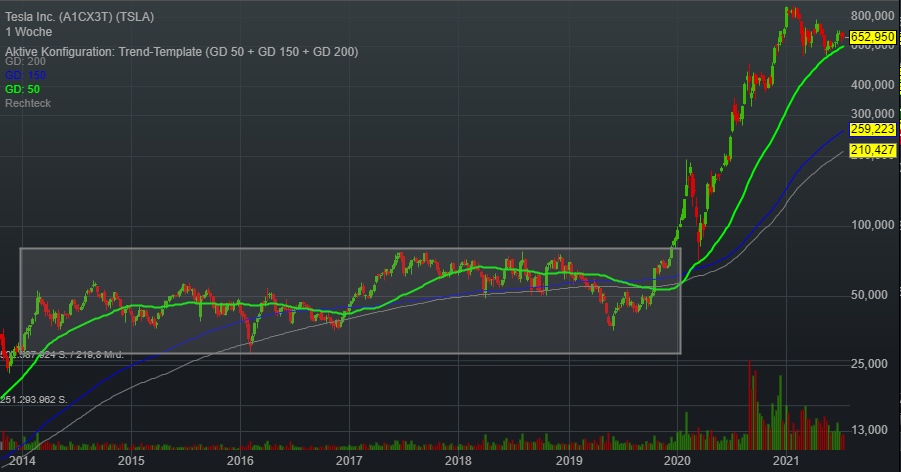This screenshot has width=901, height=472.
Task: Click the 2015 label on time axis
Action: click(x=131, y=461)
